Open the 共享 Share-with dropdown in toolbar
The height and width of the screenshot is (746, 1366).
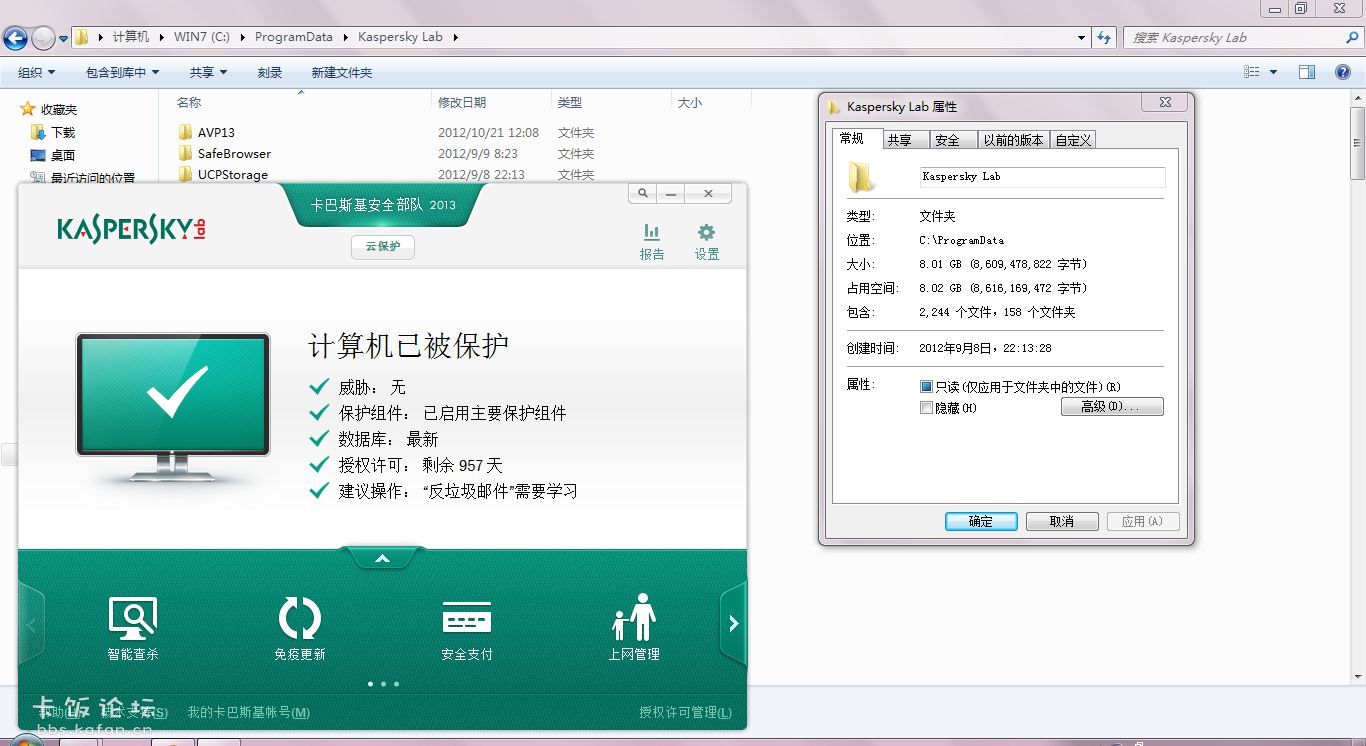[x=209, y=72]
